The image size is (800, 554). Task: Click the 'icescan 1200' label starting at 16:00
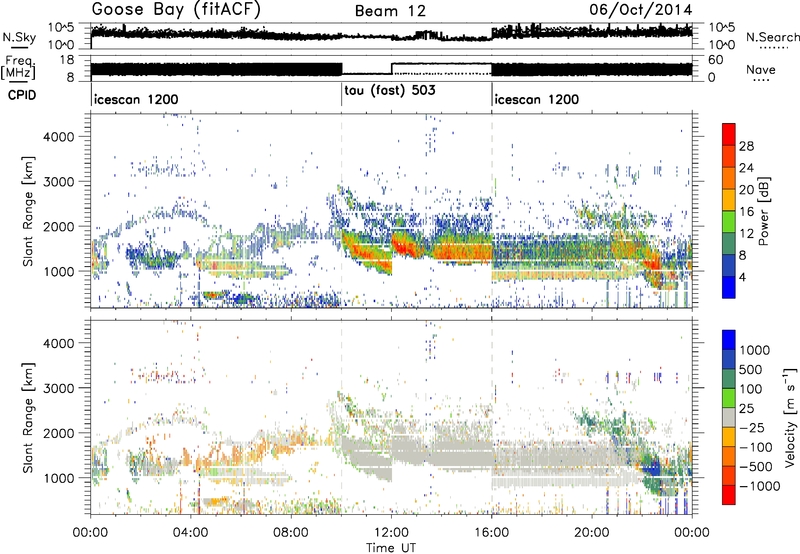(537, 99)
